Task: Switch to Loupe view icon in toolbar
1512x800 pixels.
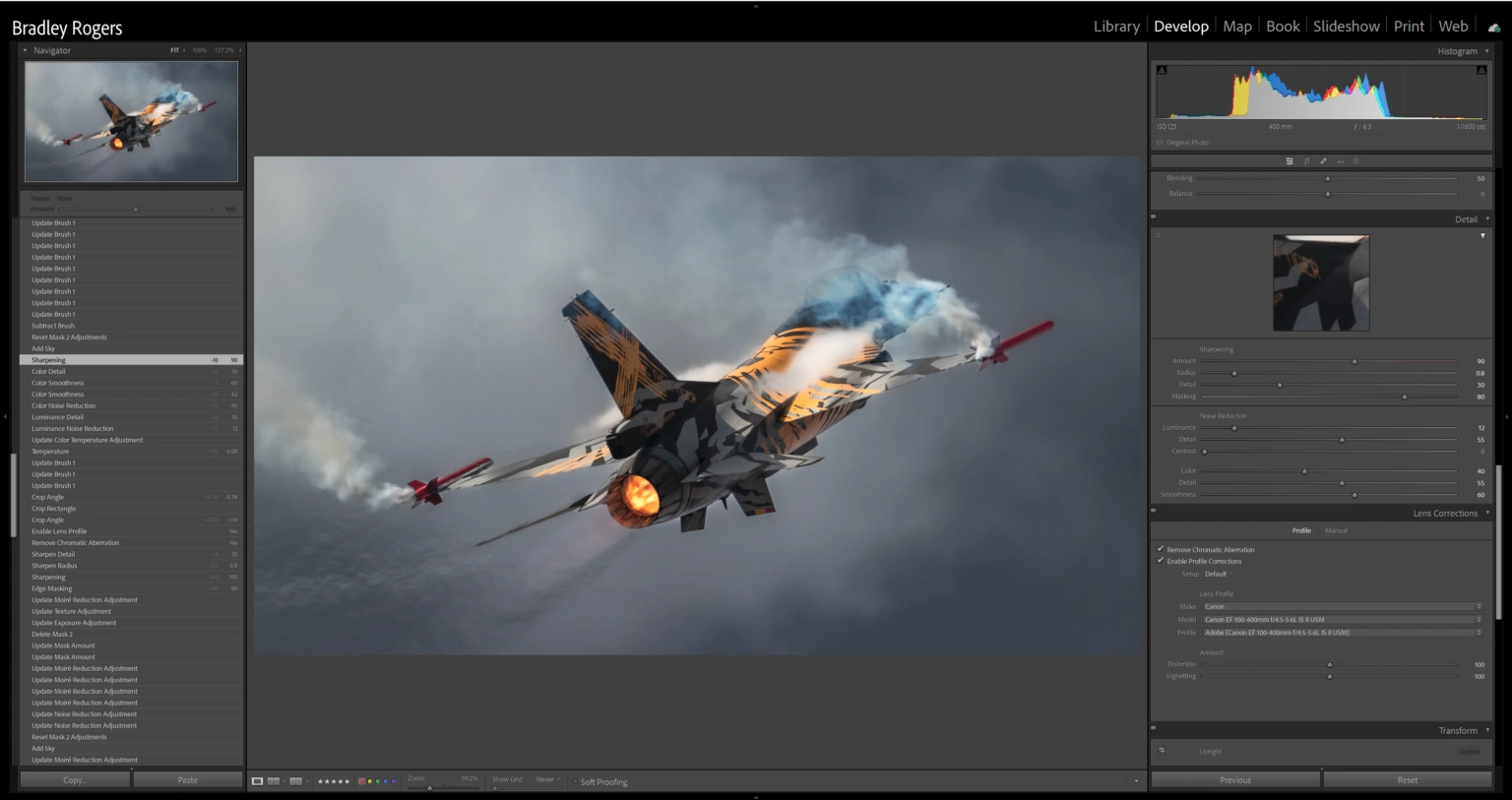Action: 257,781
